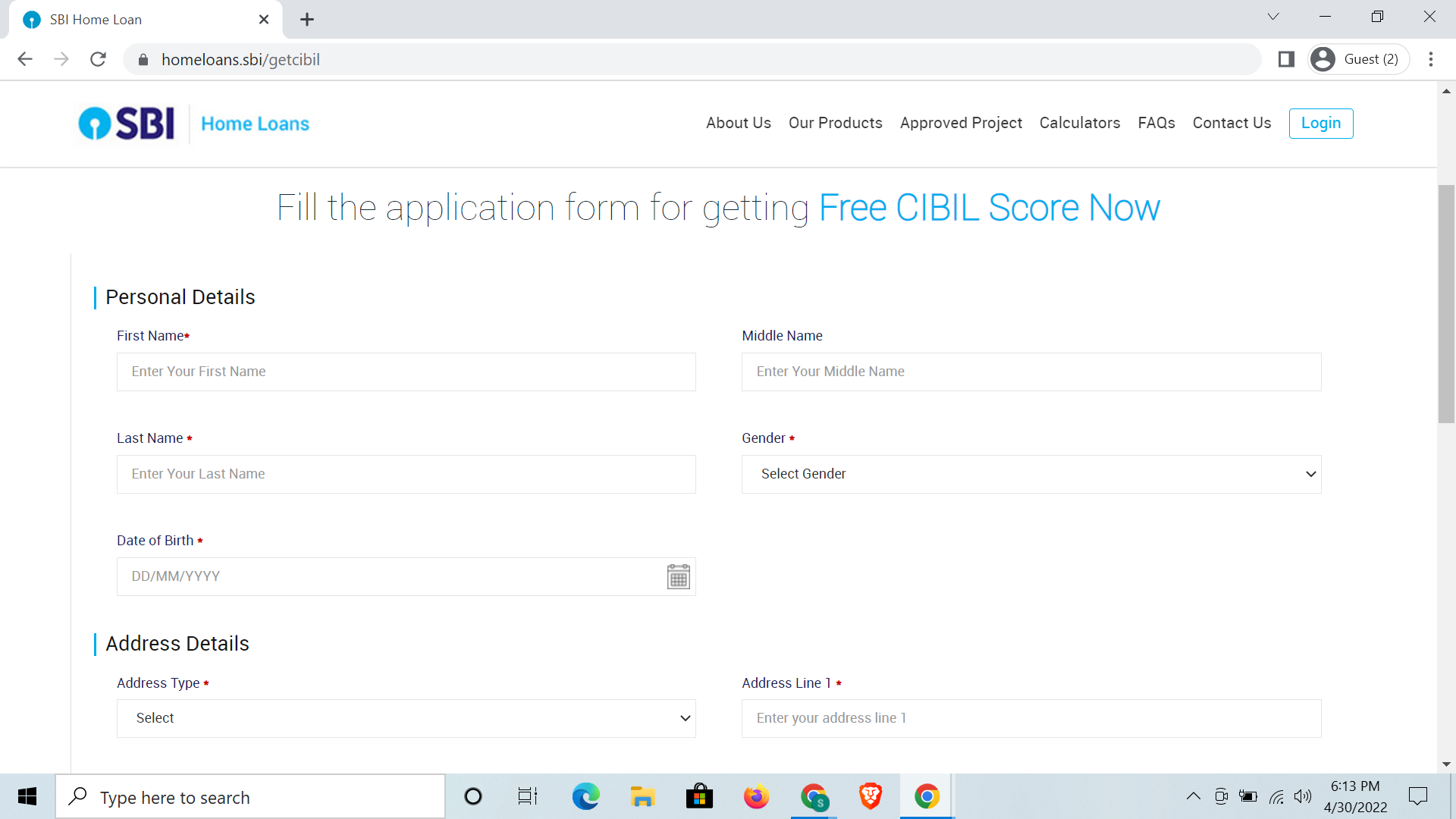
Task: Focus the Address Line 1 field
Action: coord(1031,718)
